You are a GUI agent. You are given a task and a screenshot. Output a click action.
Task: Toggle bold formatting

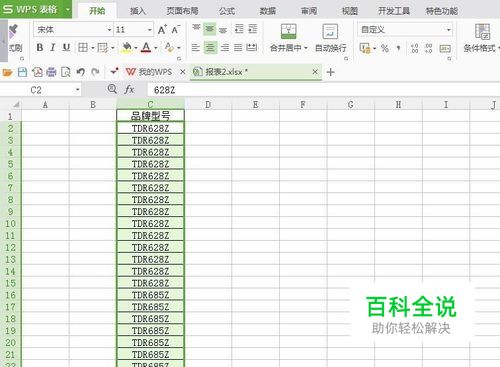click(40, 48)
